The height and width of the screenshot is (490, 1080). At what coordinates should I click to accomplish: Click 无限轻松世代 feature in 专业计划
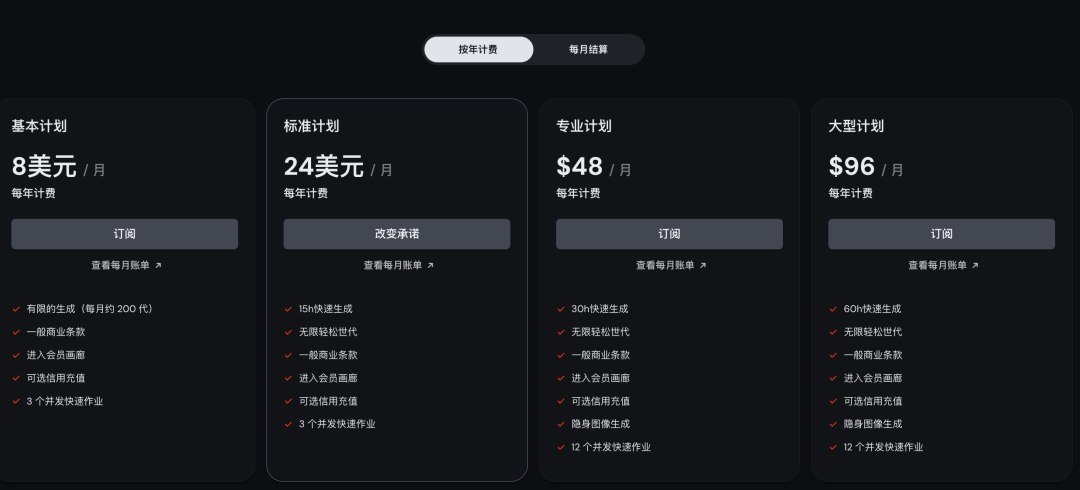[x=600, y=332]
